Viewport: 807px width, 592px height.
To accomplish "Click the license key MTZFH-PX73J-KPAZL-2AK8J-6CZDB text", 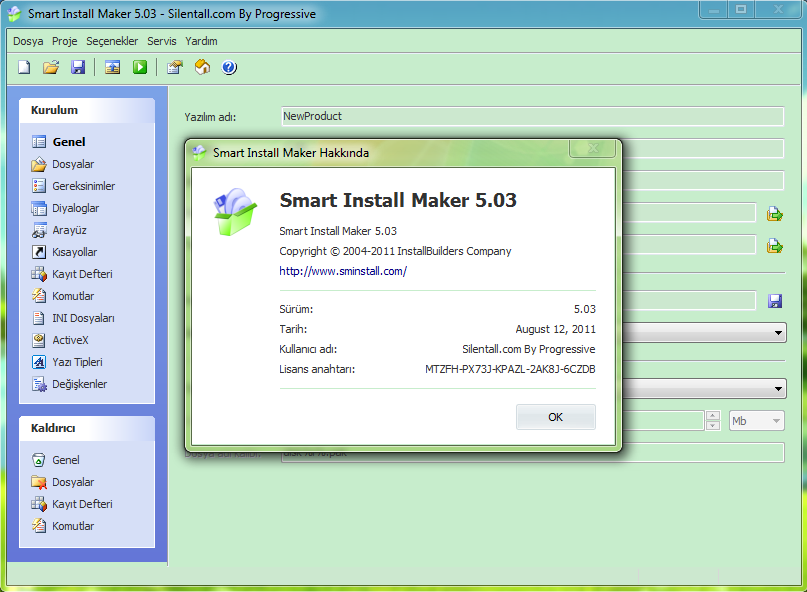I will coord(510,369).
